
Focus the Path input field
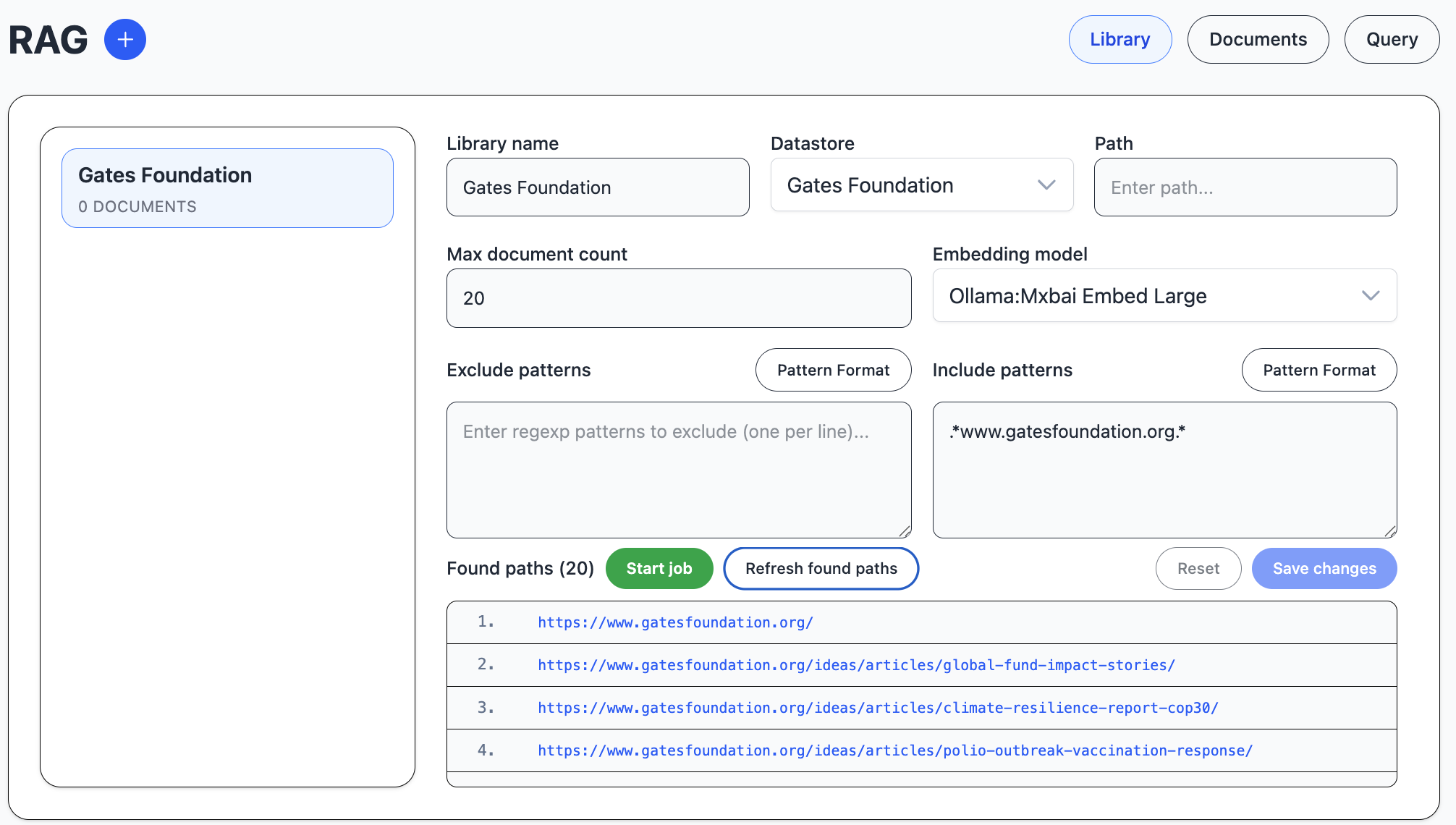coord(1245,187)
